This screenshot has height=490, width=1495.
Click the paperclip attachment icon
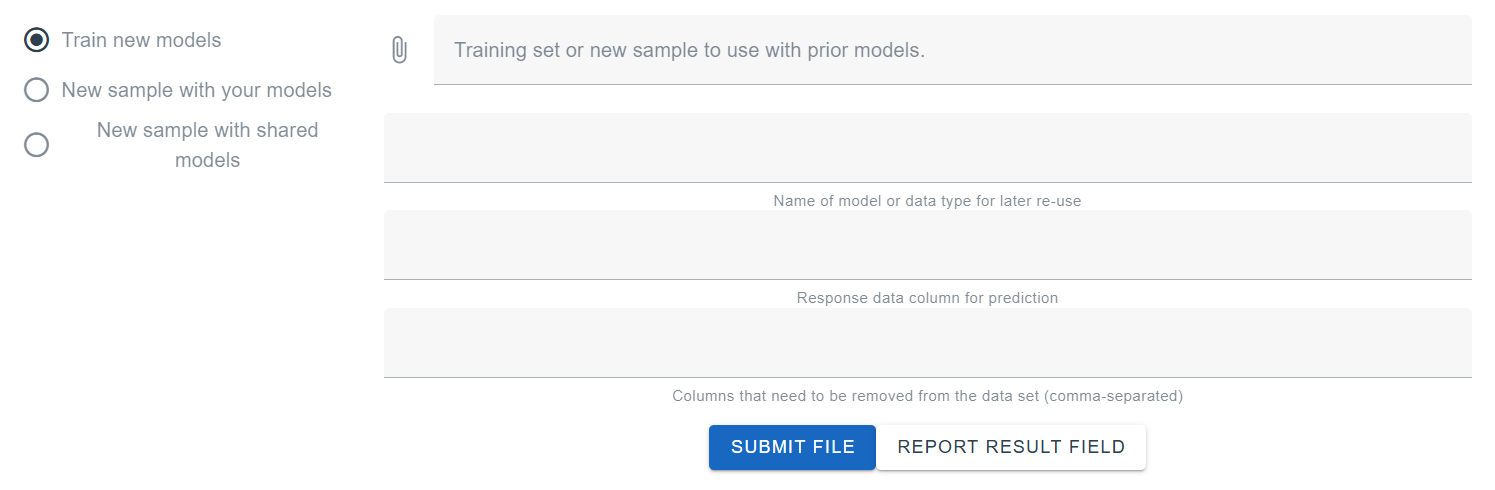click(x=399, y=50)
